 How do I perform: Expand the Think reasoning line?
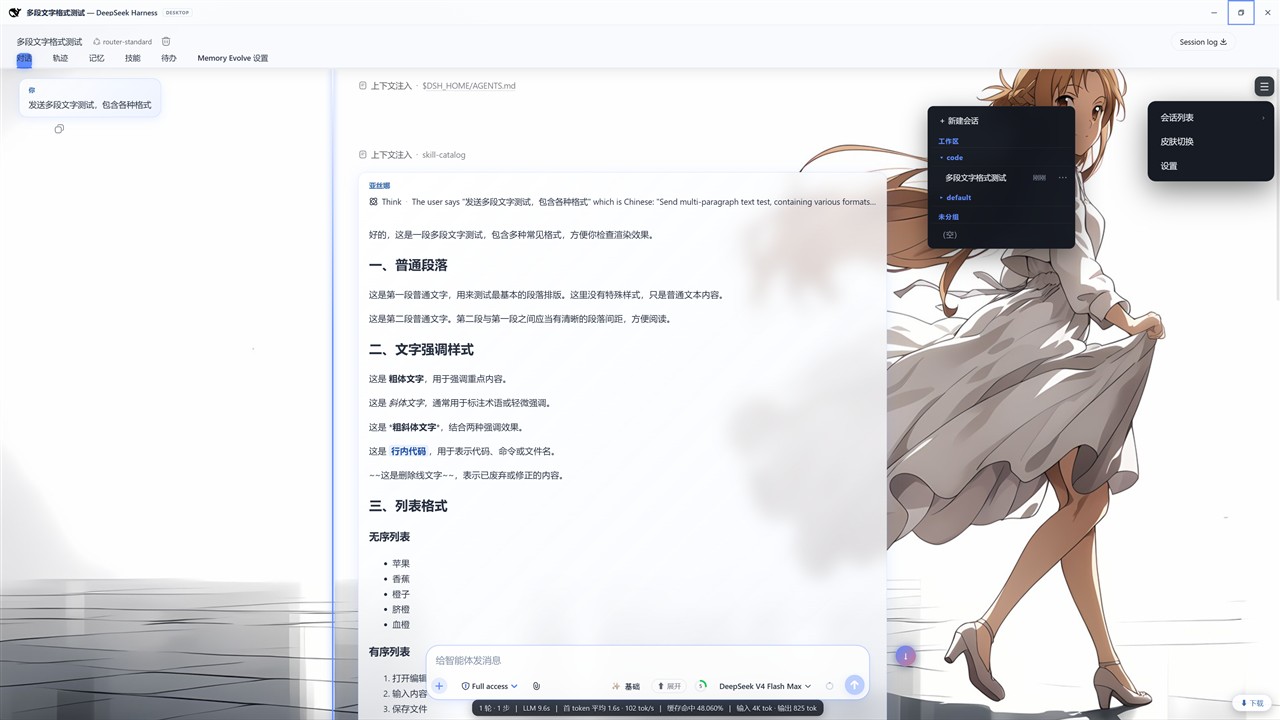(623, 201)
